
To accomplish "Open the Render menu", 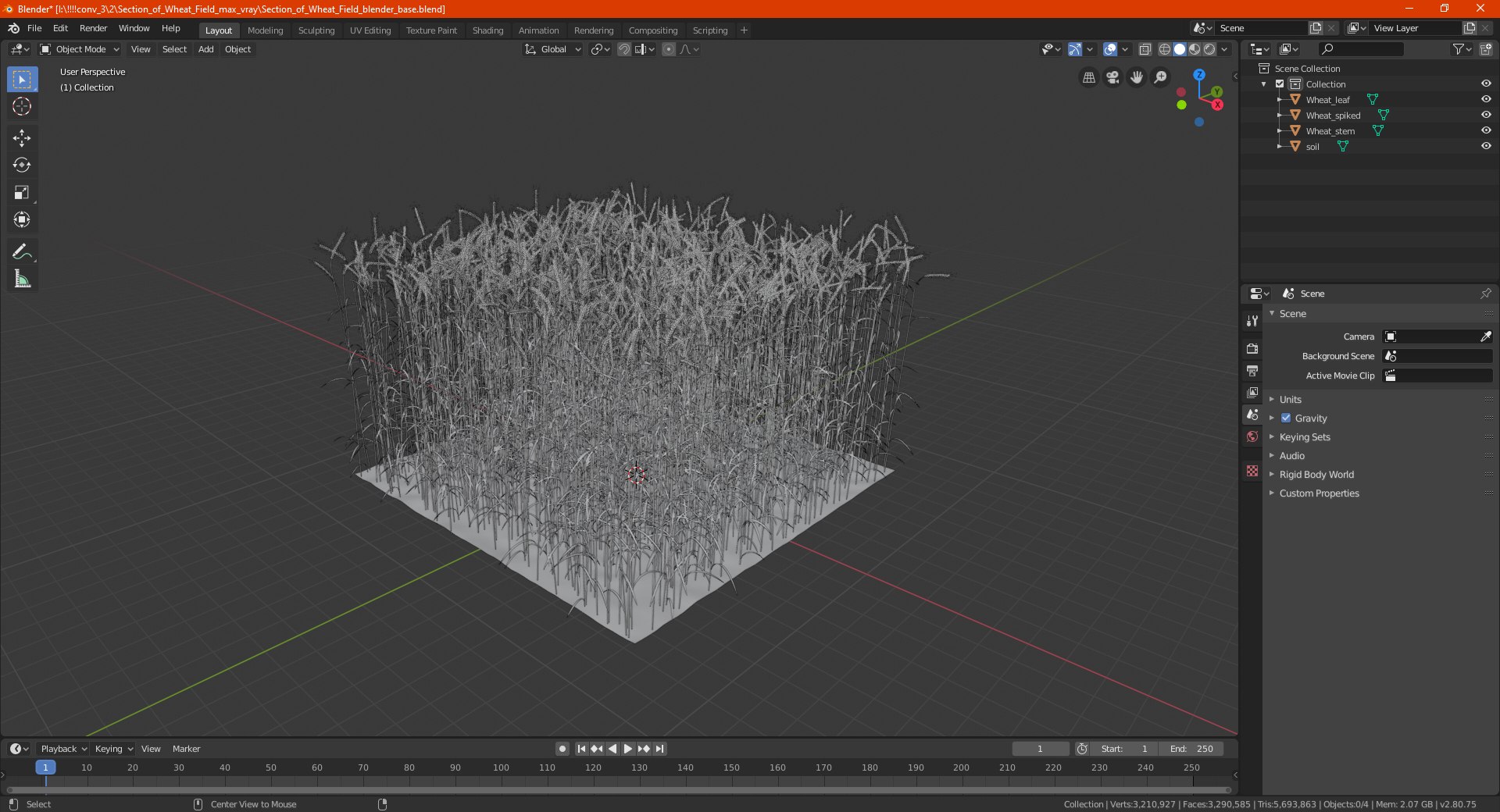I will coord(93,28).
